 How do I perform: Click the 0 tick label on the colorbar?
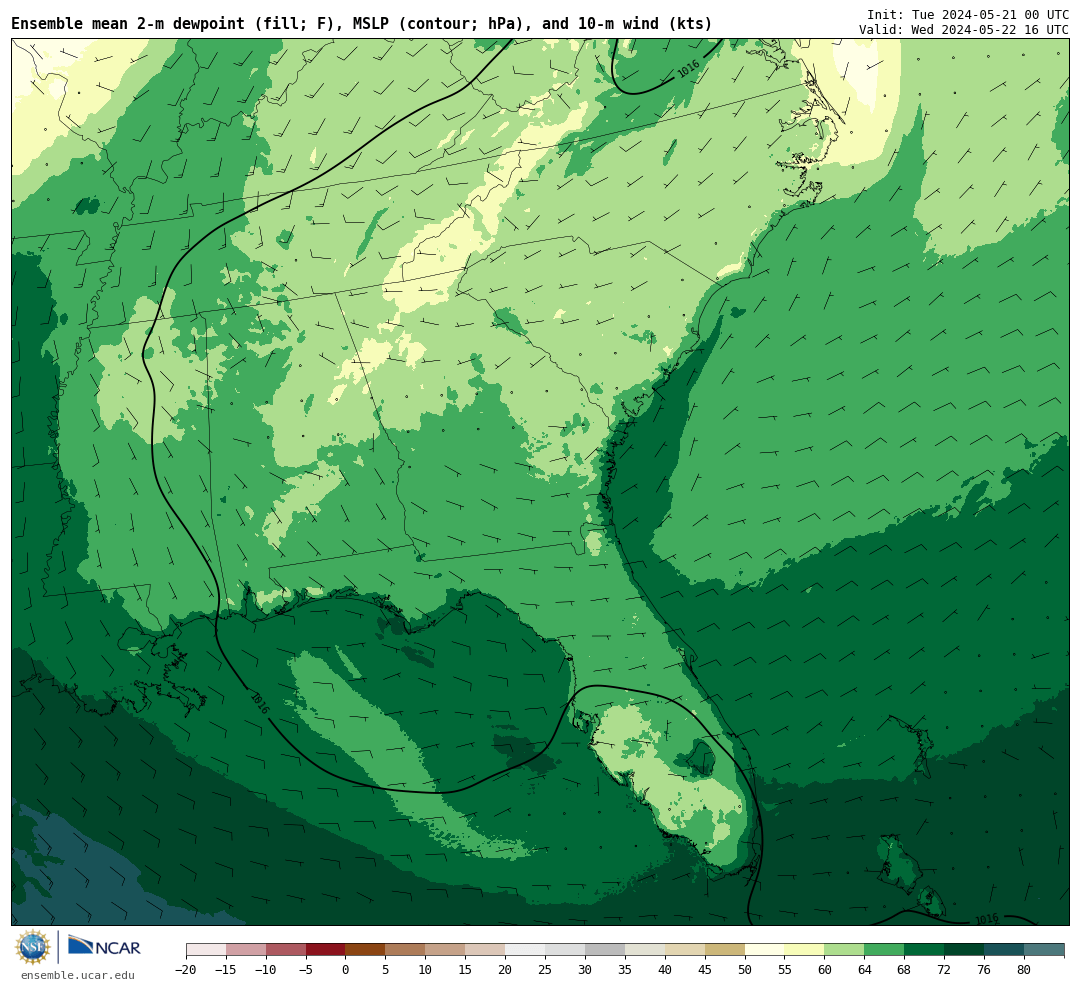(346, 969)
